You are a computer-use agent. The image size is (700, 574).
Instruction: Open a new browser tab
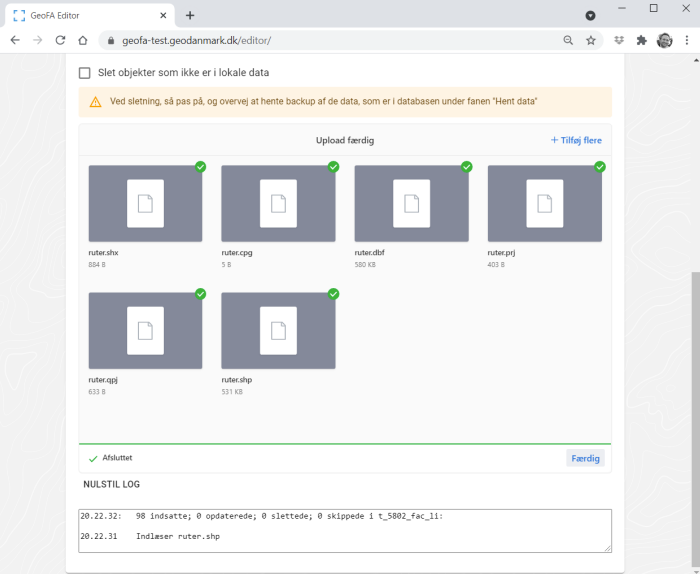[x=190, y=16]
